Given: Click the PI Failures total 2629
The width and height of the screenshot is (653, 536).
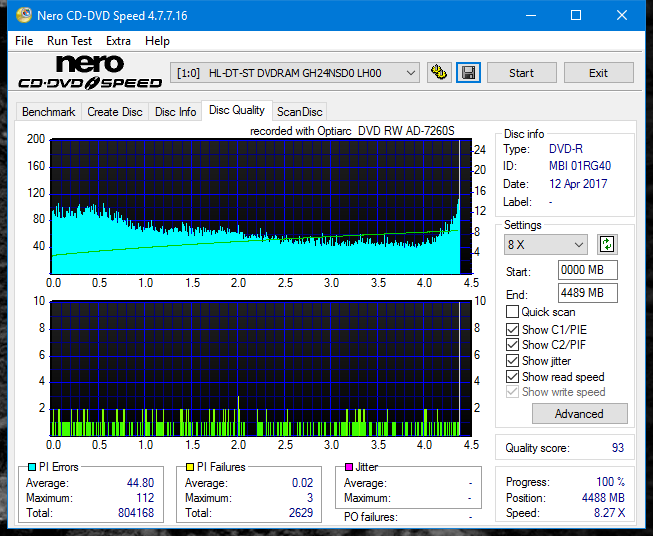Looking at the screenshot, I should [x=301, y=513].
